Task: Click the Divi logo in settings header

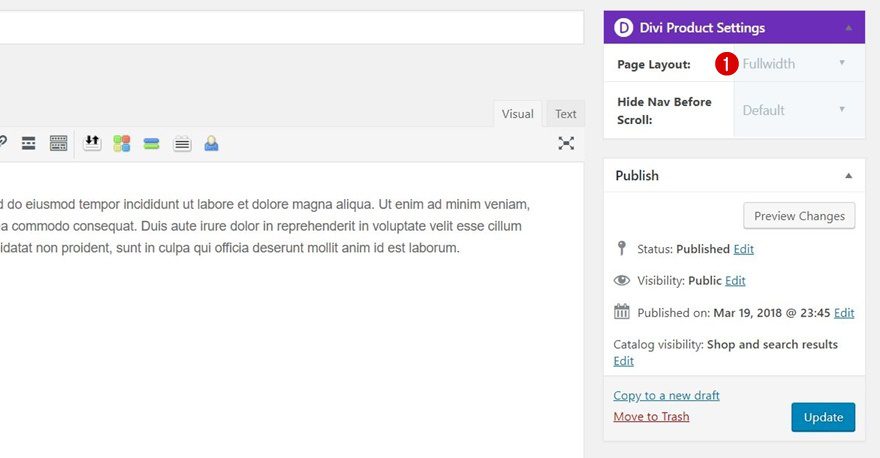Action: click(x=624, y=28)
